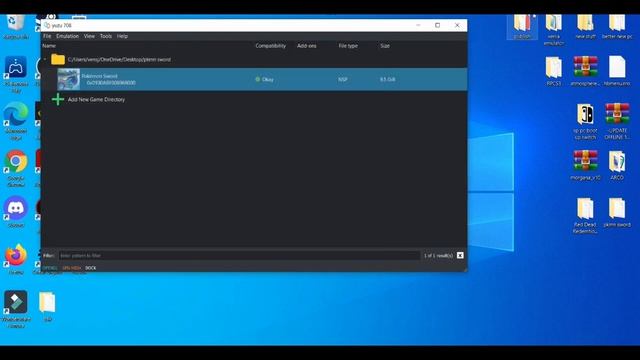The height and width of the screenshot is (360, 640).
Task: Open the pkmn sword desktop folder
Action: click(617, 213)
